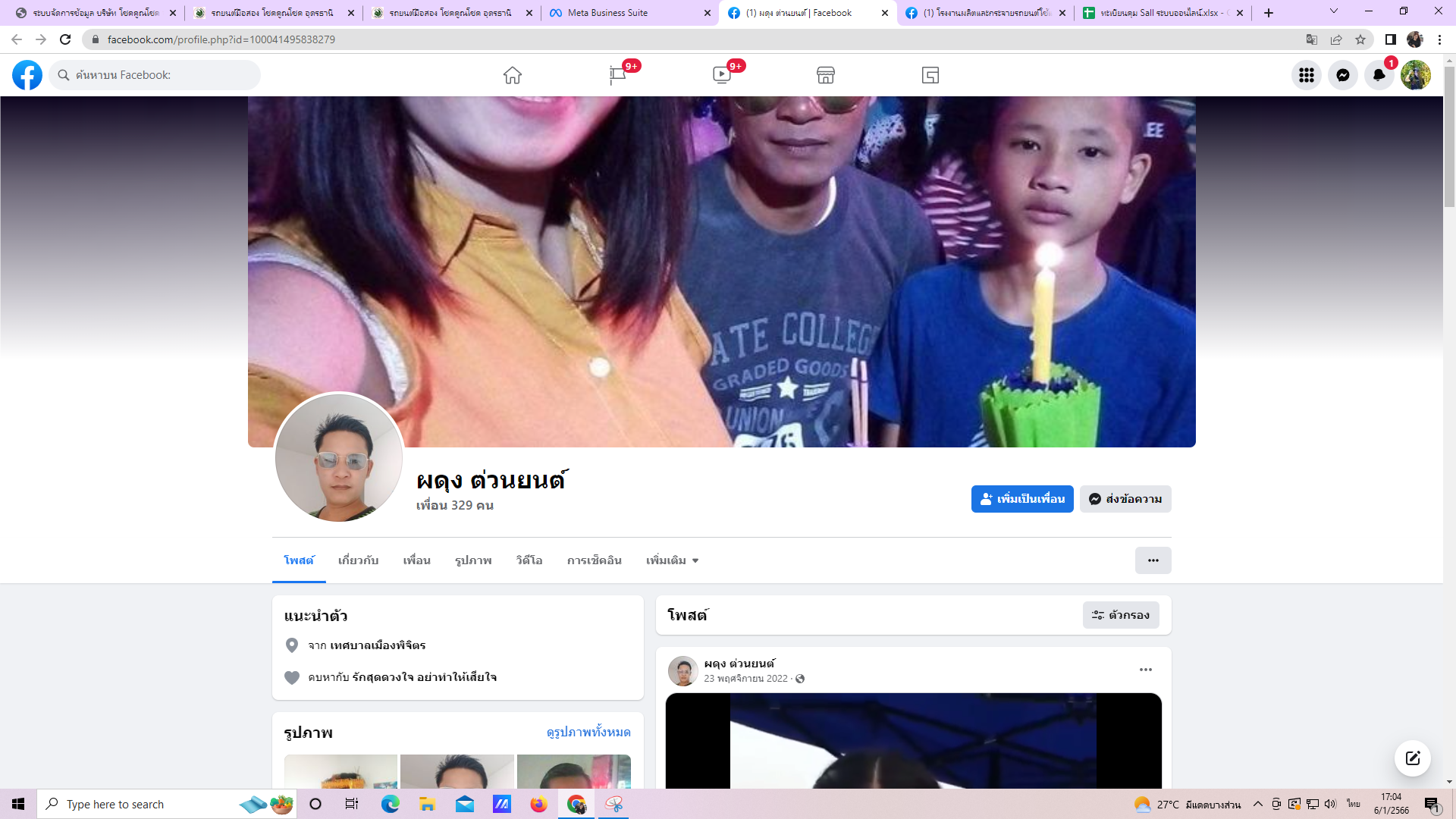1456x819 pixels.
Task: Open the notifications bell
Action: click(x=1379, y=75)
